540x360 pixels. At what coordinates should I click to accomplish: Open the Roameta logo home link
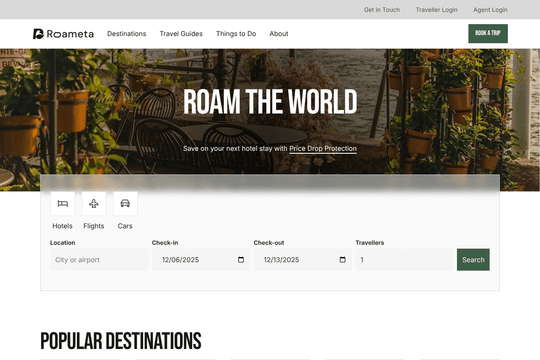pyautogui.click(x=63, y=34)
